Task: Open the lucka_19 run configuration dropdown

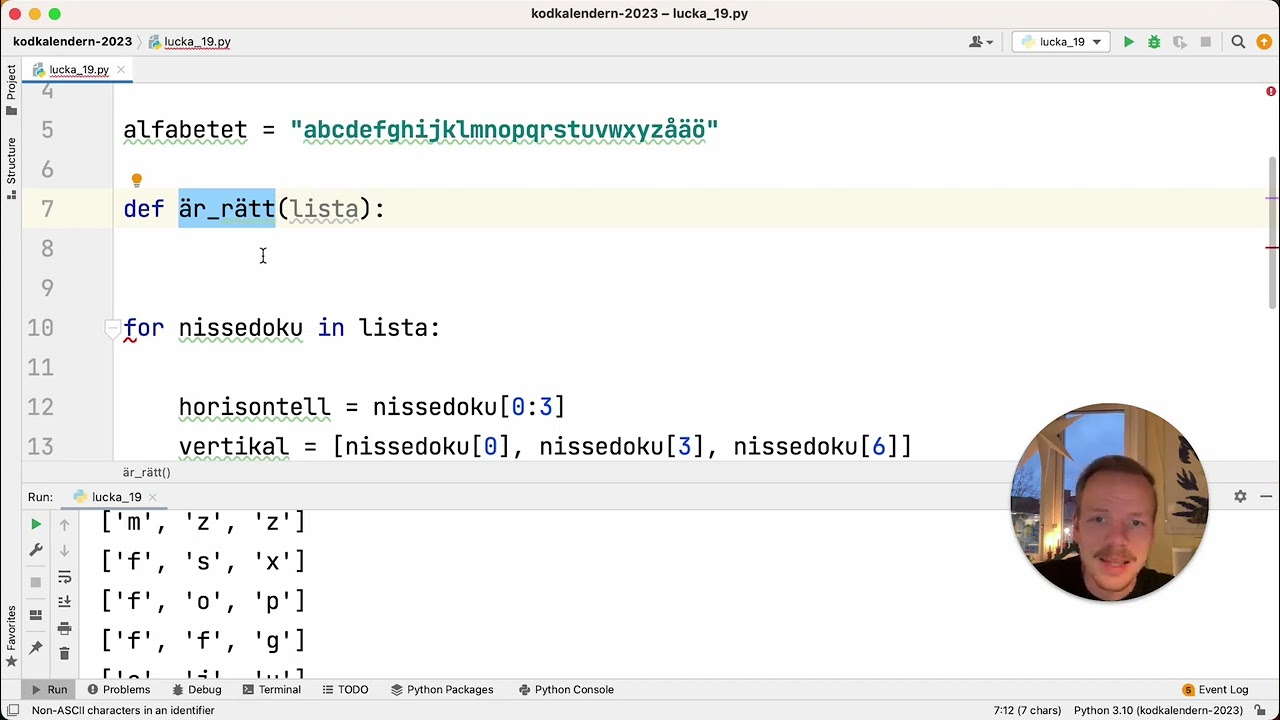Action: point(1061,42)
